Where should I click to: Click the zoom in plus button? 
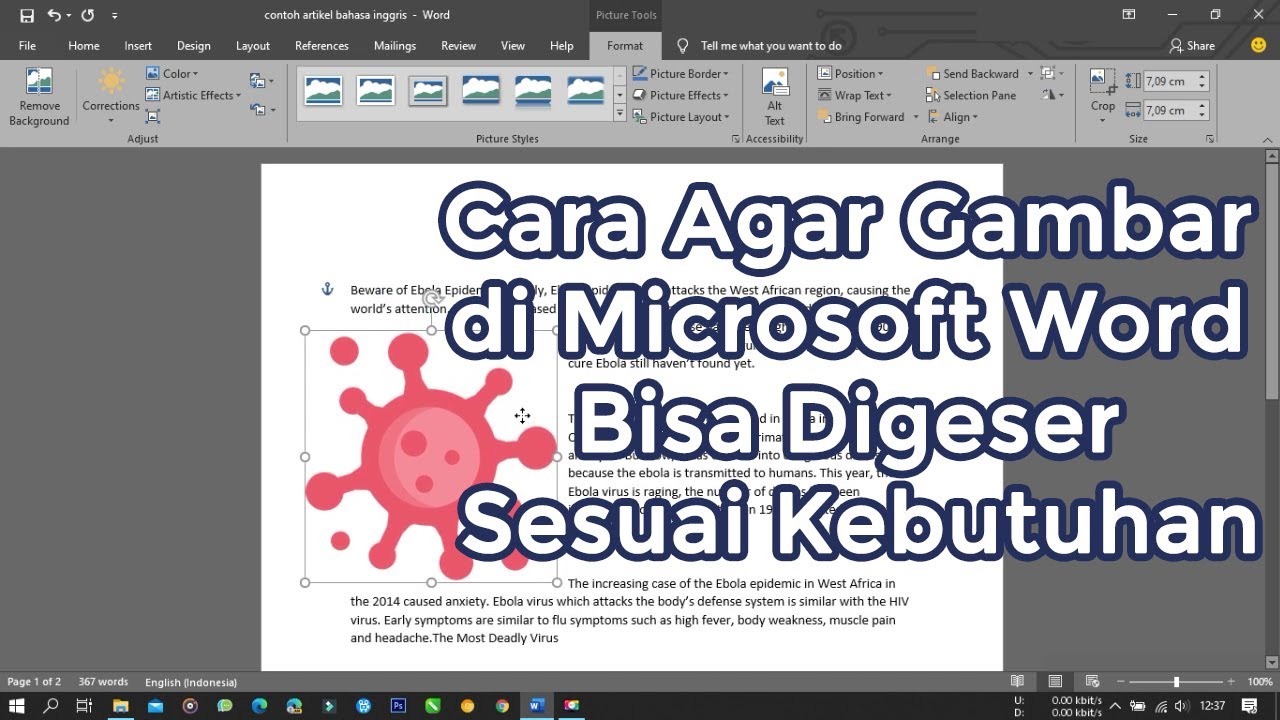[x=1233, y=682]
